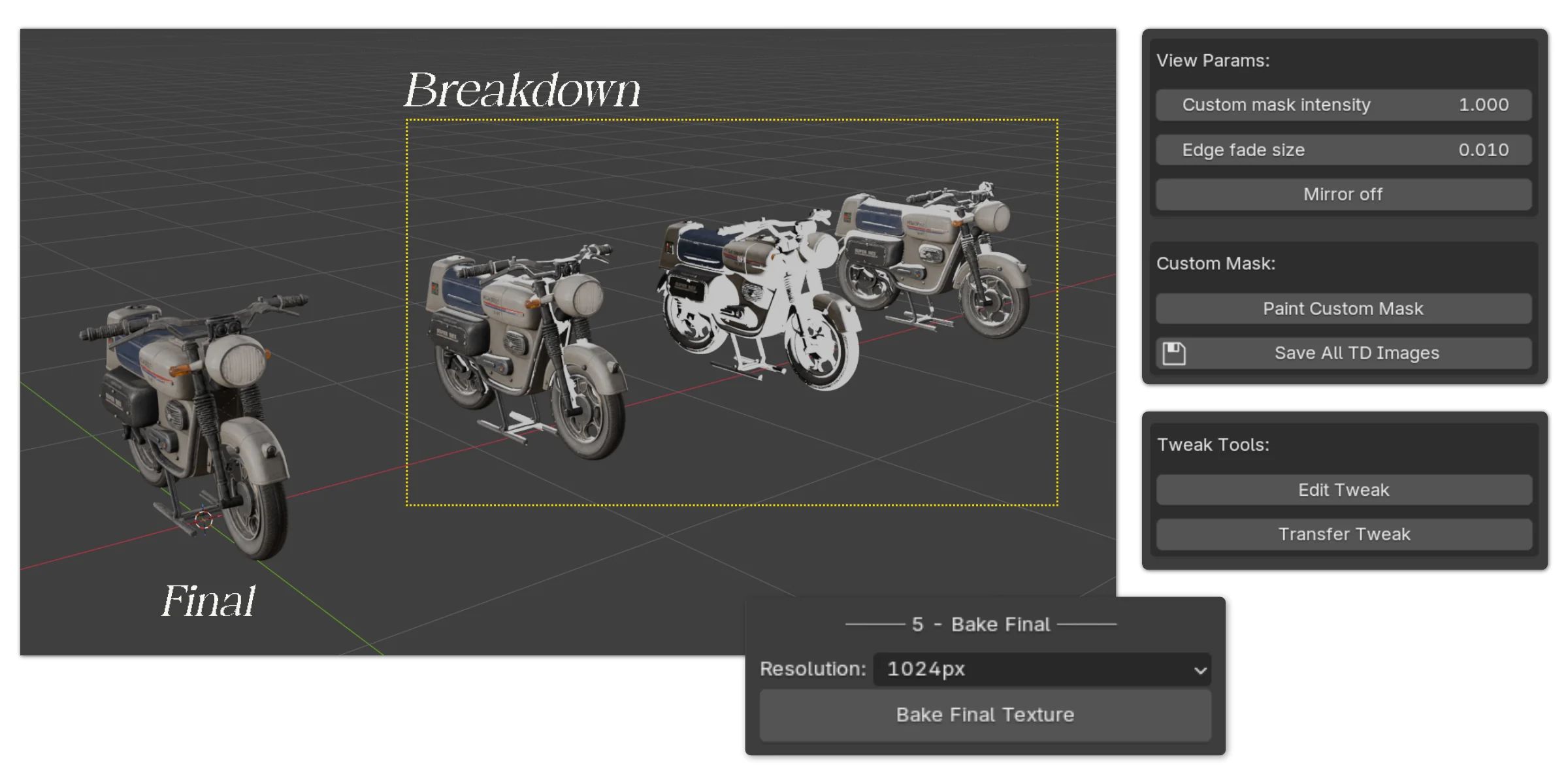Click the Transfer Tweak button
Screen dimensions: 1568x784
(1343, 534)
